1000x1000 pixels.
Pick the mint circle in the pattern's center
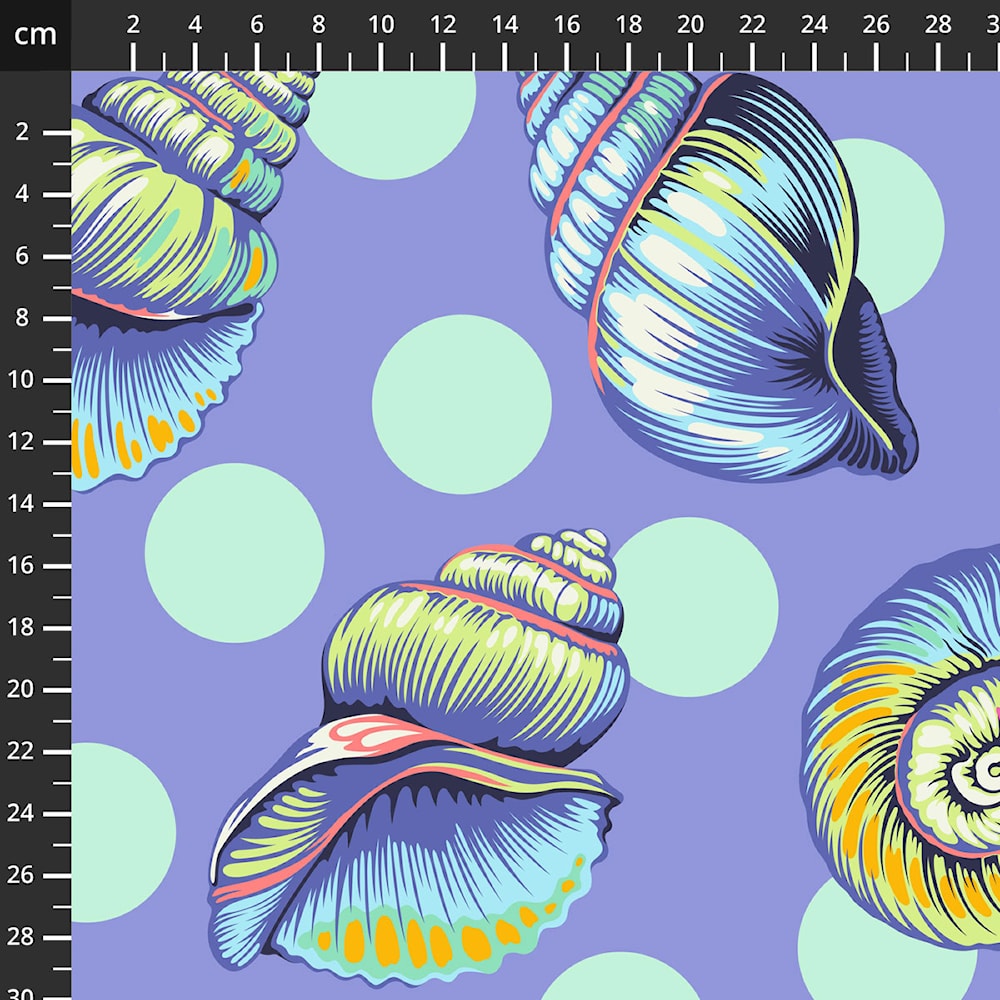pos(462,404)
